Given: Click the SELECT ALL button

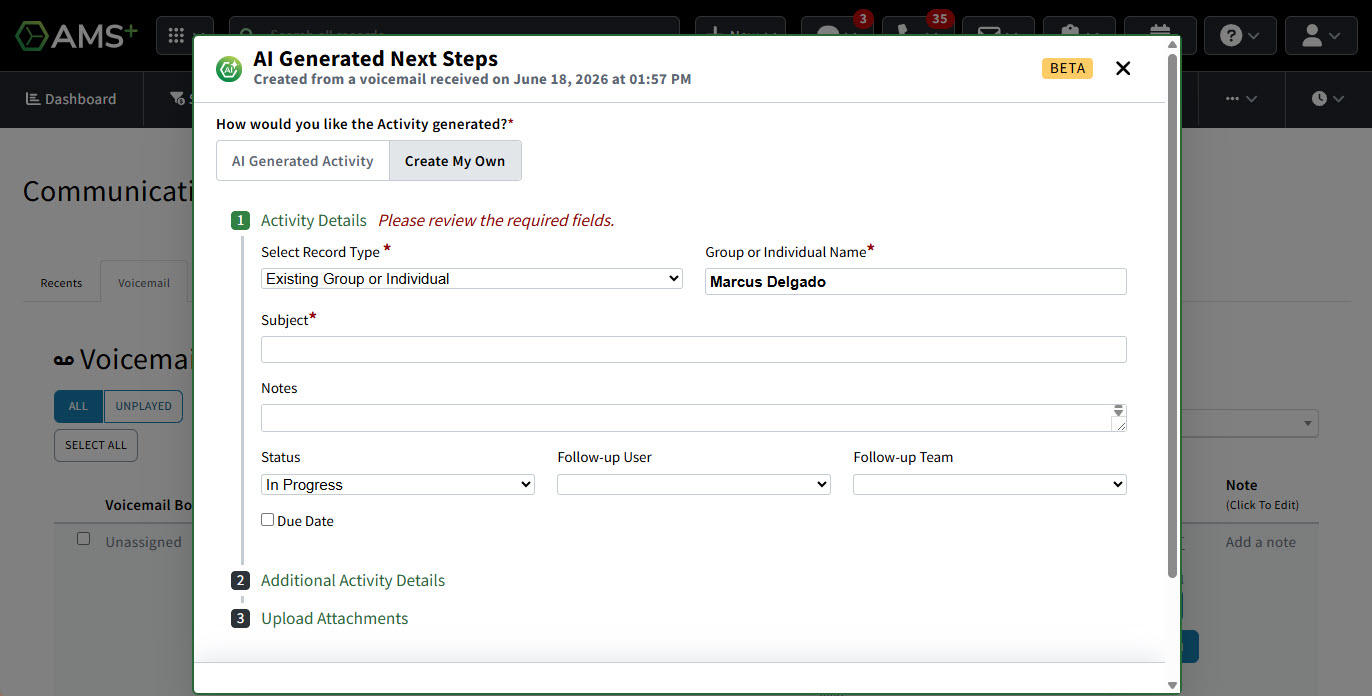Looking at the screenshot, I should [96, 445].
